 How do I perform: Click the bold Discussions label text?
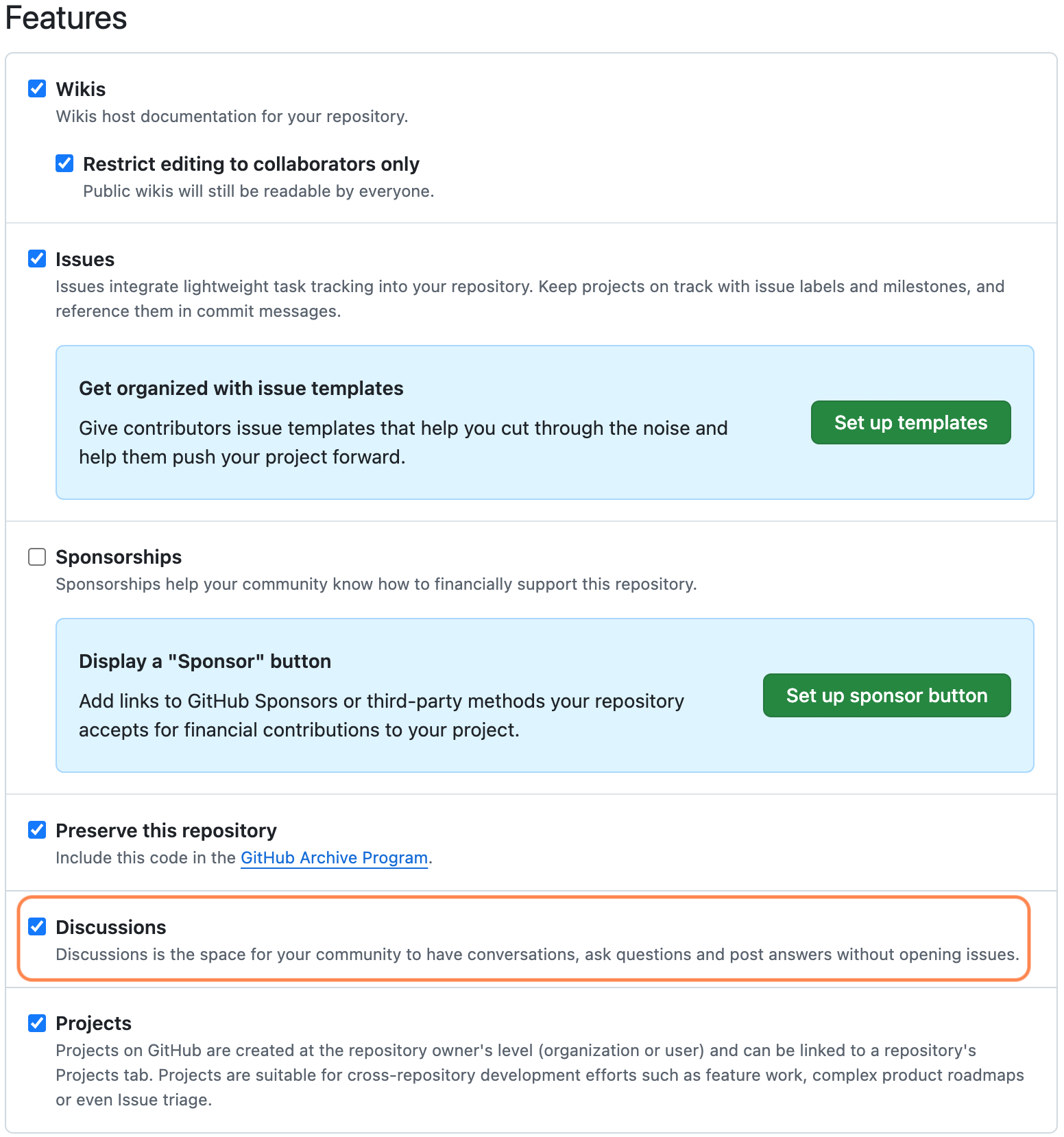(x=111, y=927)
